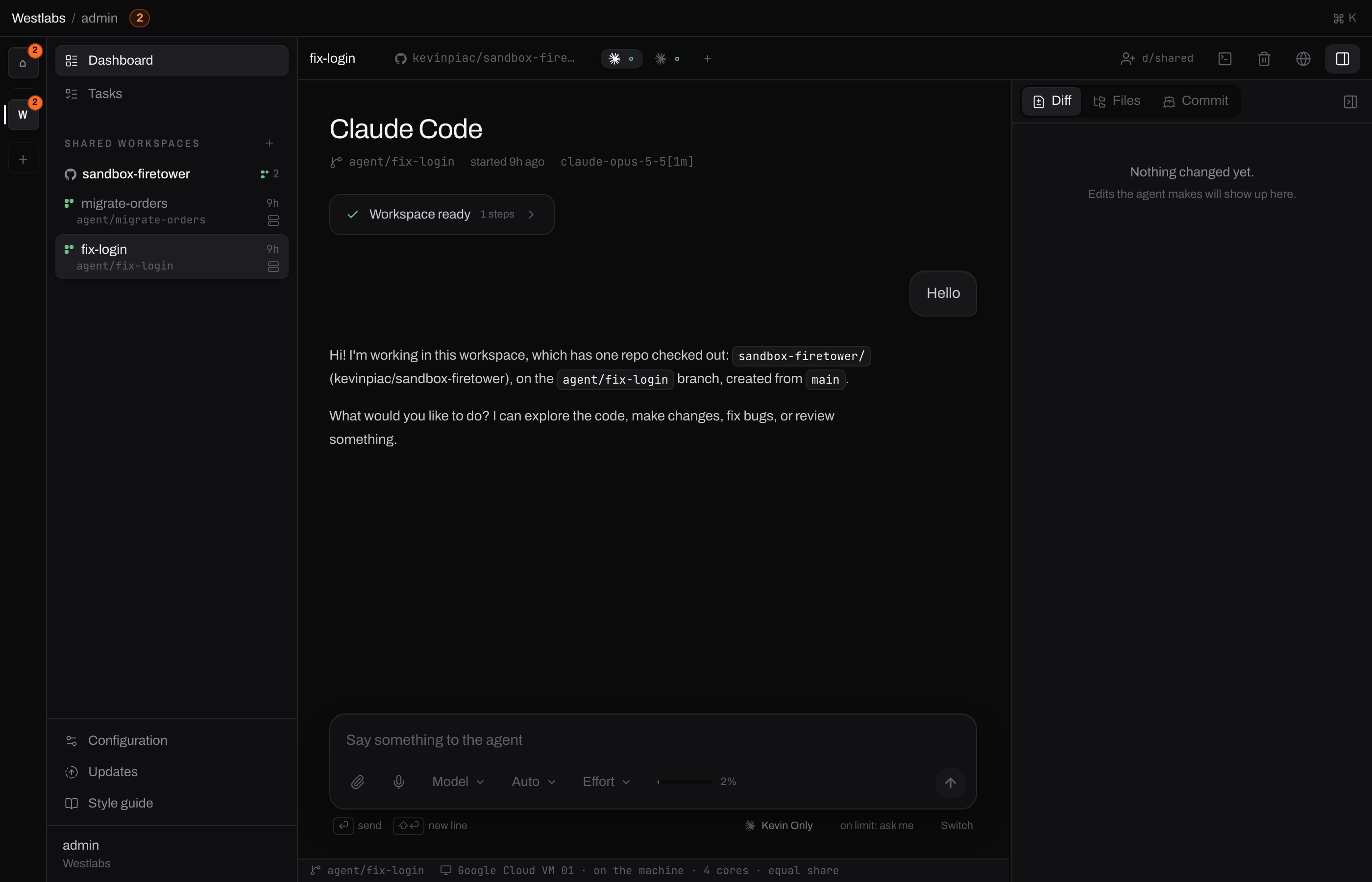This screenshot has width=1372, height=882.
Task: Open the Model dropdown
Action: tap(458, 782)
